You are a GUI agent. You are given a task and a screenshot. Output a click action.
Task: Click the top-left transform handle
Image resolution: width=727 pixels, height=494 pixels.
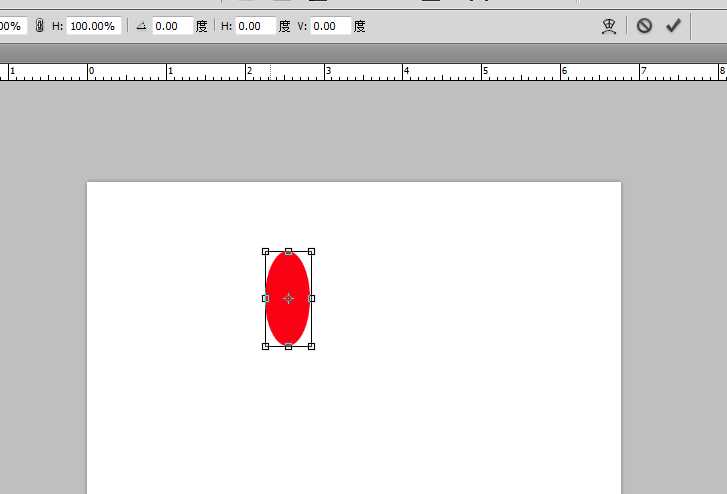point(265,251)
